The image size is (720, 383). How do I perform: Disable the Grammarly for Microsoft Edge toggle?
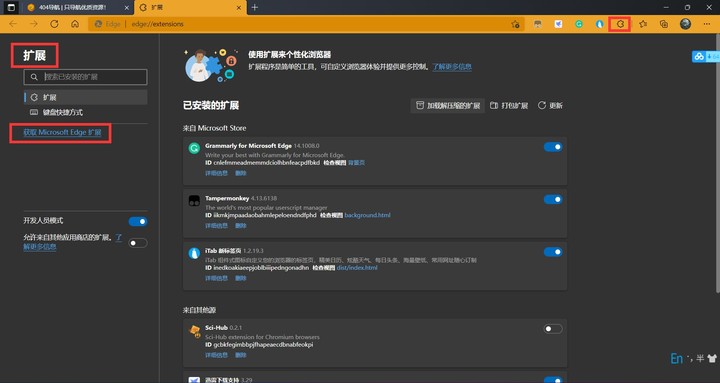tap(553, 147)
